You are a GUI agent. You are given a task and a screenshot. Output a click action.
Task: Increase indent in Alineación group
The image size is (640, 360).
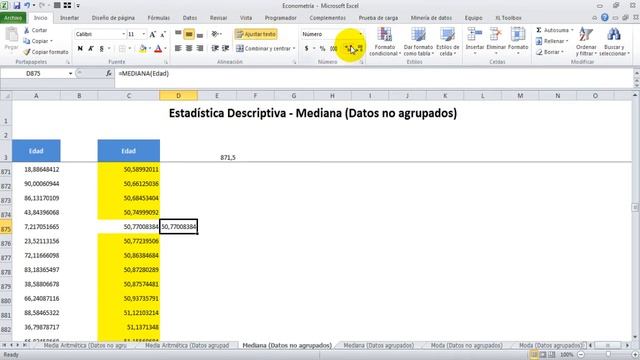pyautogui.click(x=225, y=49)
